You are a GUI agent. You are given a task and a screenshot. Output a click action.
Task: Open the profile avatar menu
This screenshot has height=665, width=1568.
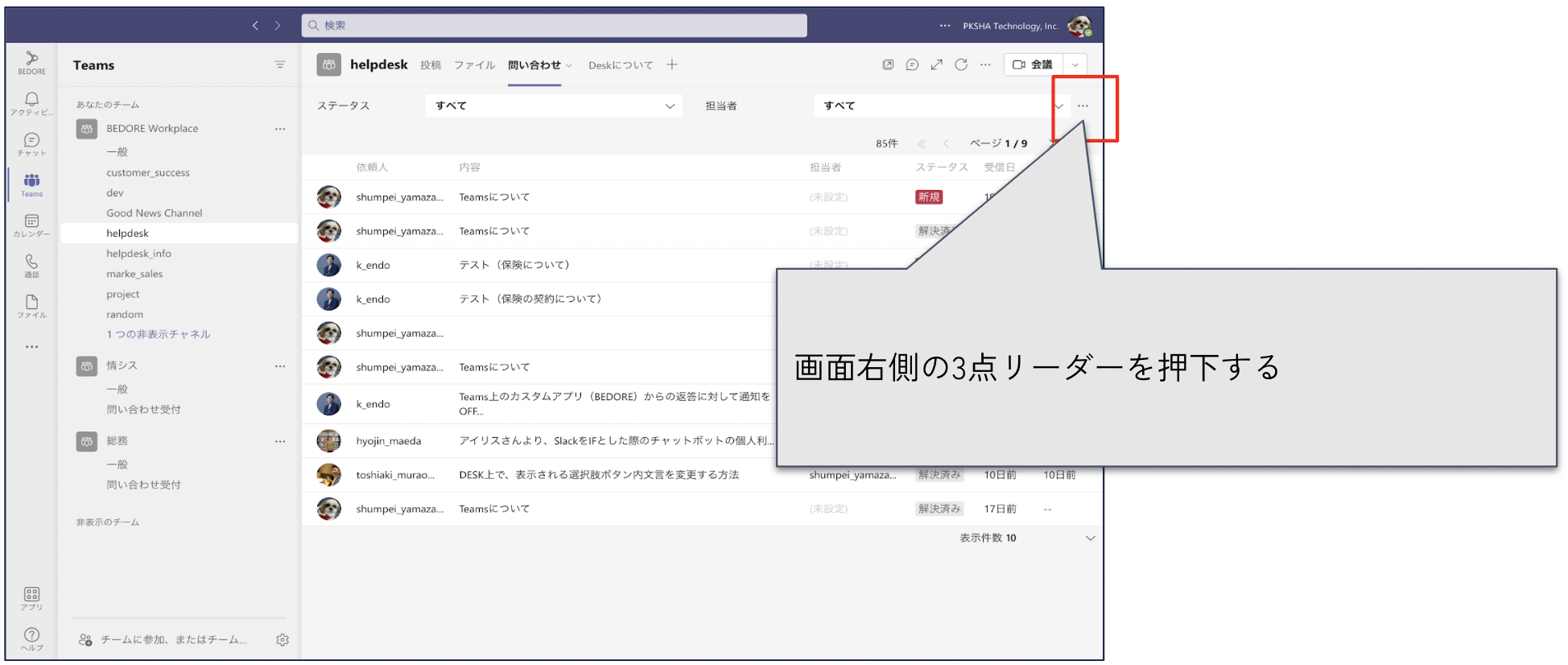pyautogui.click(x=1079, y=26)
